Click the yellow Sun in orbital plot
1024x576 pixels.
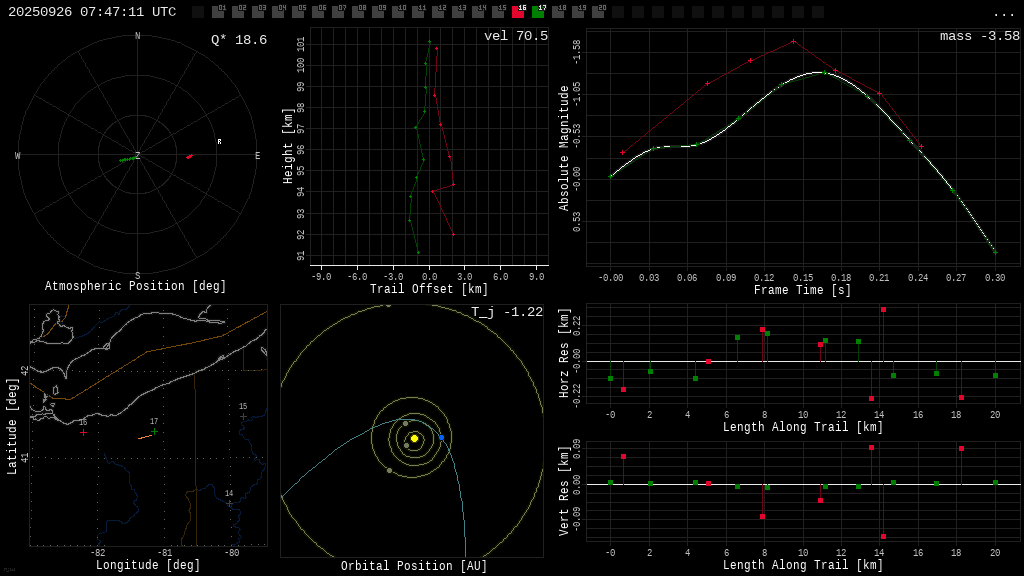click(414, 438)
